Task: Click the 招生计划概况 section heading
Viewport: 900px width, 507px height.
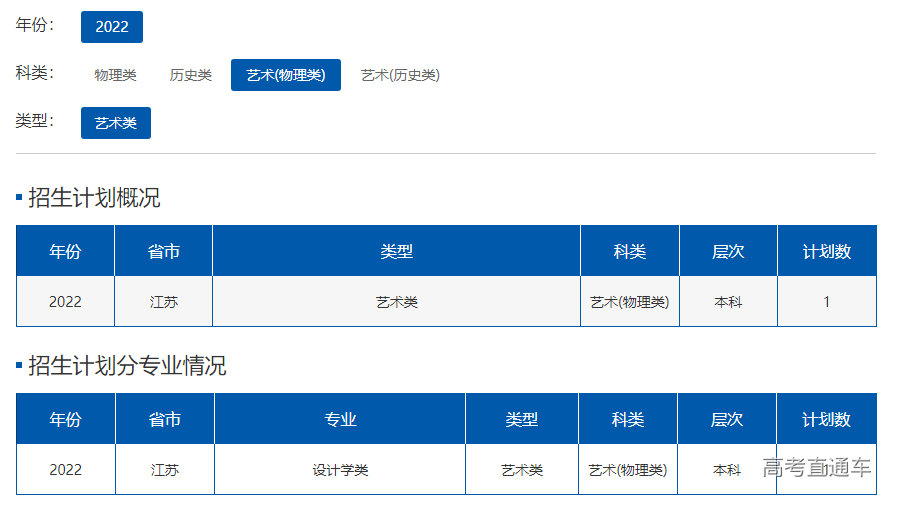Action: (x=93, y=198)
